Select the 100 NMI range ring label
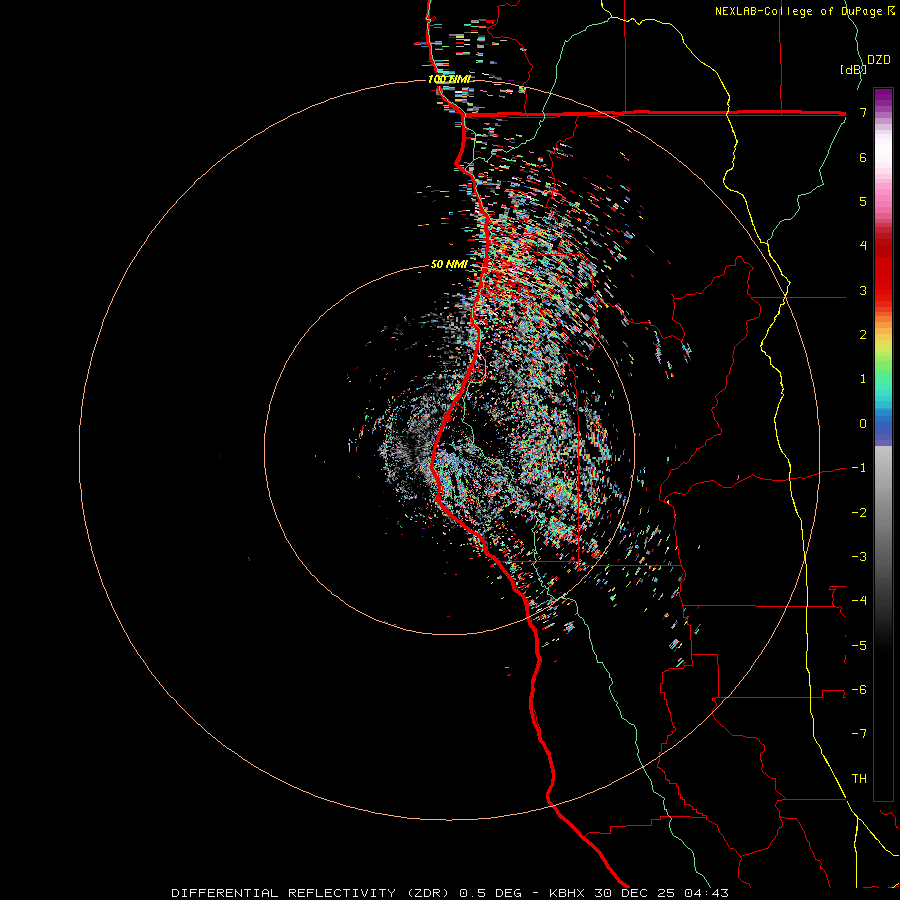Image resolution: width=900 pixels, height=900 pixels. coord(449,79)
